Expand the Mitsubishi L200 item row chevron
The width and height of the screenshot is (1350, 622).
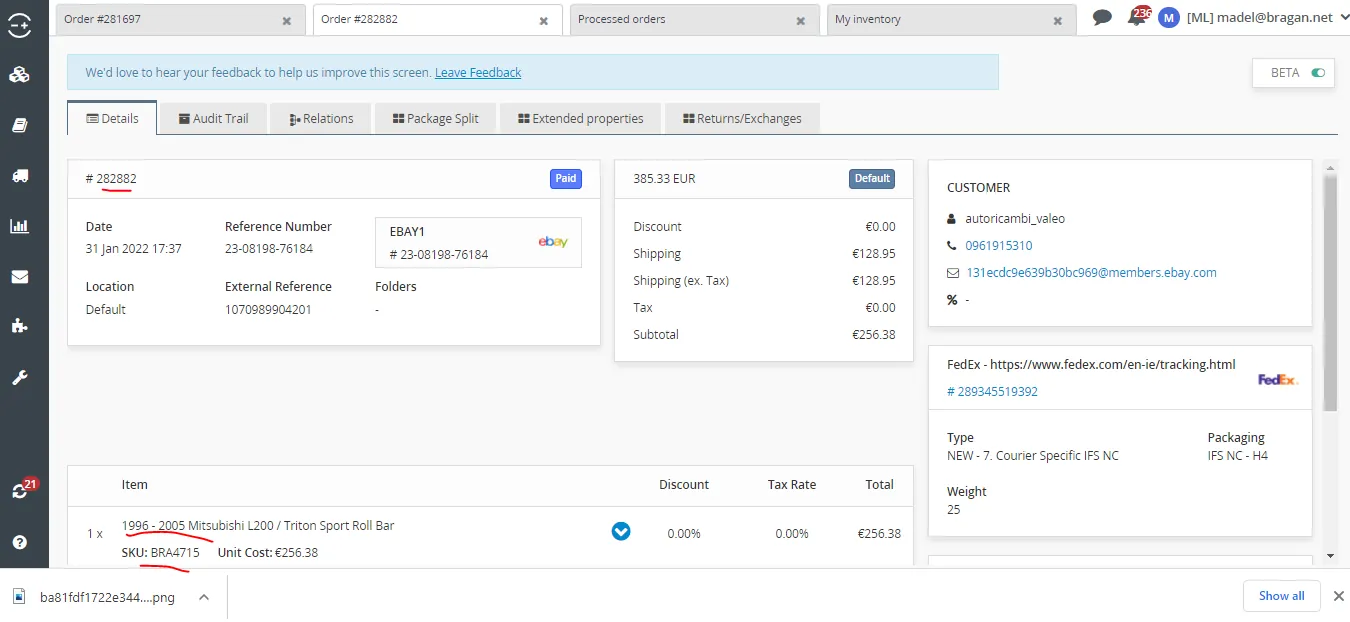click(621, 531)
